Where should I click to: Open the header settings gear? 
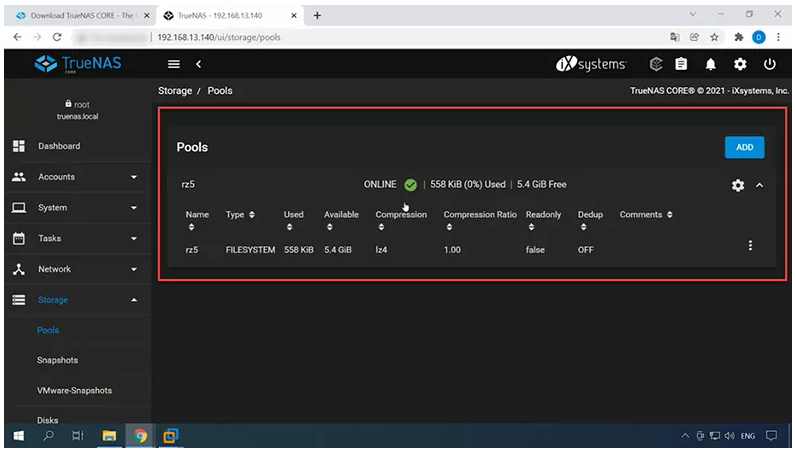(x=740, y=64)
